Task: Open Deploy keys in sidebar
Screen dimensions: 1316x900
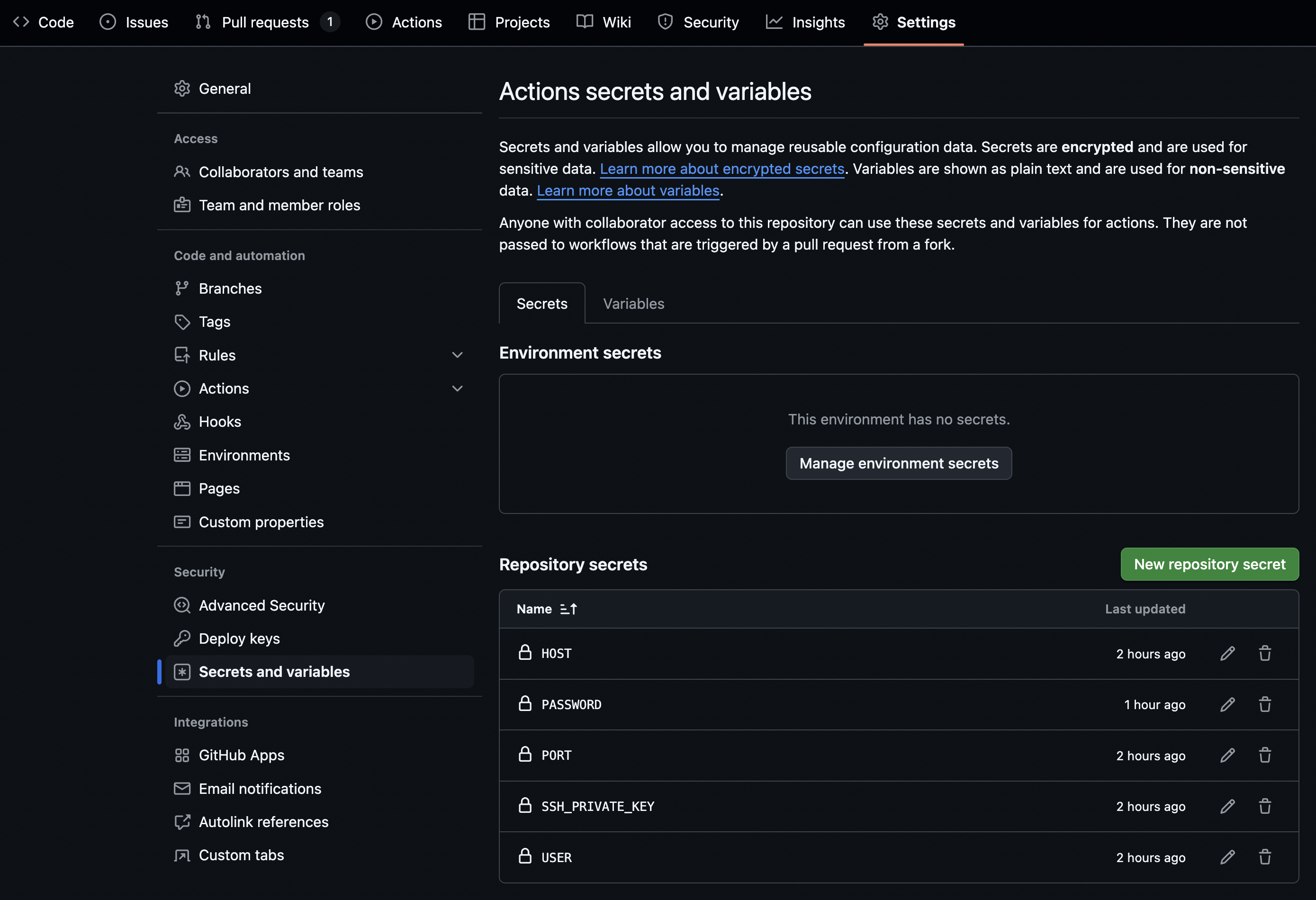Action: (x=239, y=639)
